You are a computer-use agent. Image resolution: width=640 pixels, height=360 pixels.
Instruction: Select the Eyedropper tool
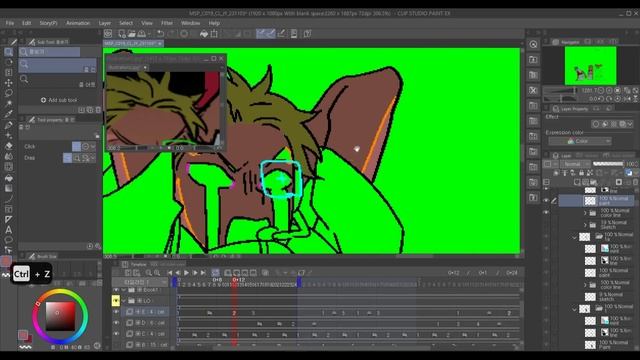click(x=9, y=114)
